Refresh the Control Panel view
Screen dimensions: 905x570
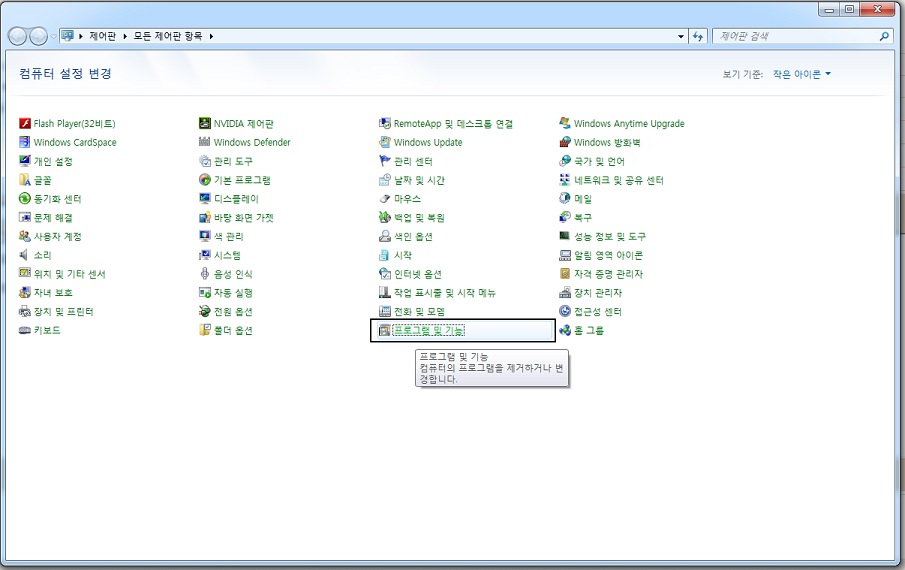point(698,36)
